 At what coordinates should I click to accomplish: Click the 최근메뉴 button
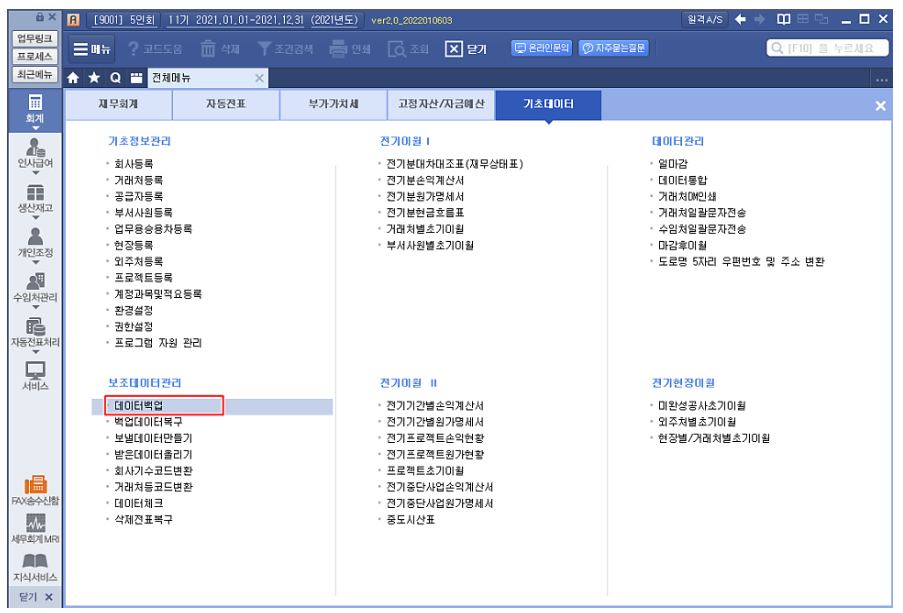click(x=35, y=74)
